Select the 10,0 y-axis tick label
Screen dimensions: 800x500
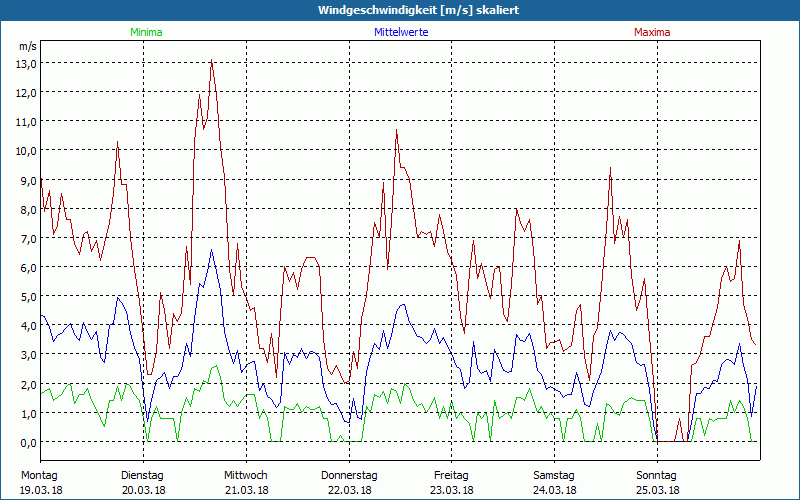point(26,150)
